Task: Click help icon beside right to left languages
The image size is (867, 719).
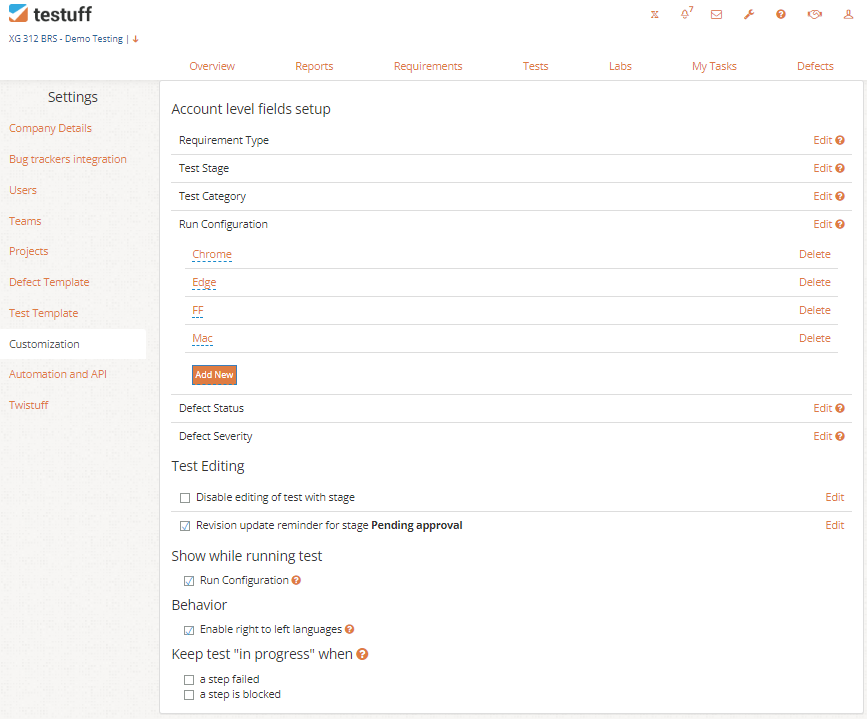Action: (349, 629)
